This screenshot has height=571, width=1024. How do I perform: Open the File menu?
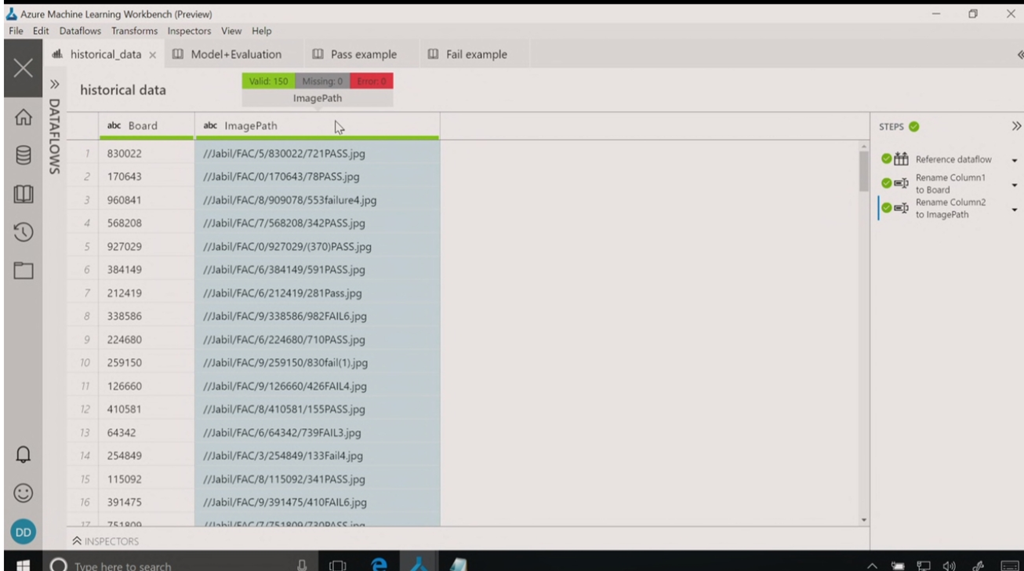[16, 31]
